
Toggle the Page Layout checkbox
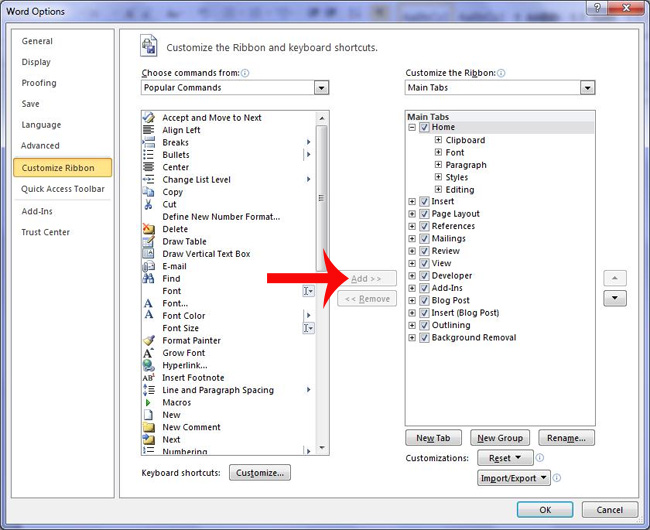(424, 214)
